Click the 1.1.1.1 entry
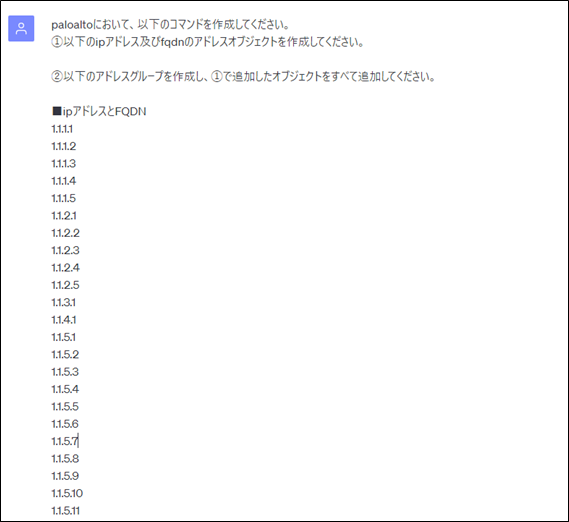This screenshot has height=522, width=569. (x=62, y=129)
